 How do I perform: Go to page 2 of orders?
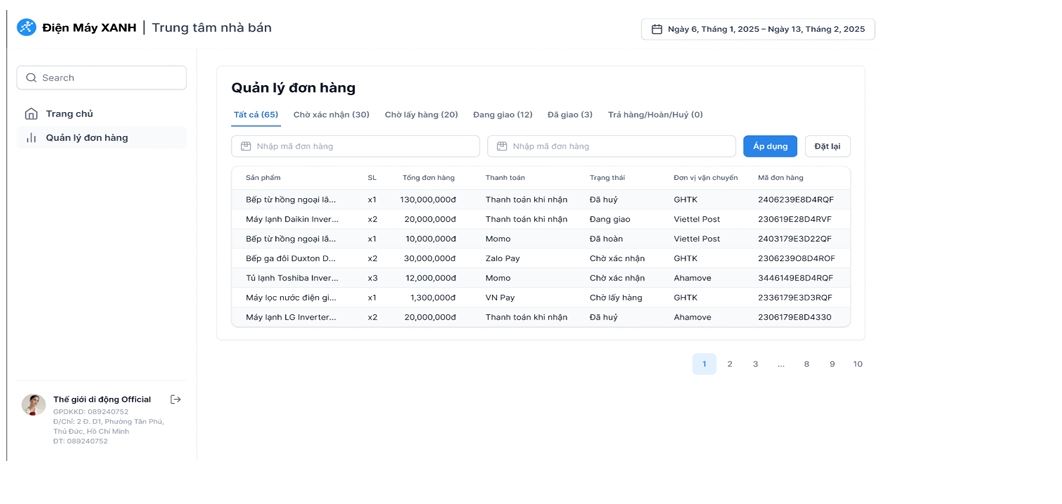729,364
